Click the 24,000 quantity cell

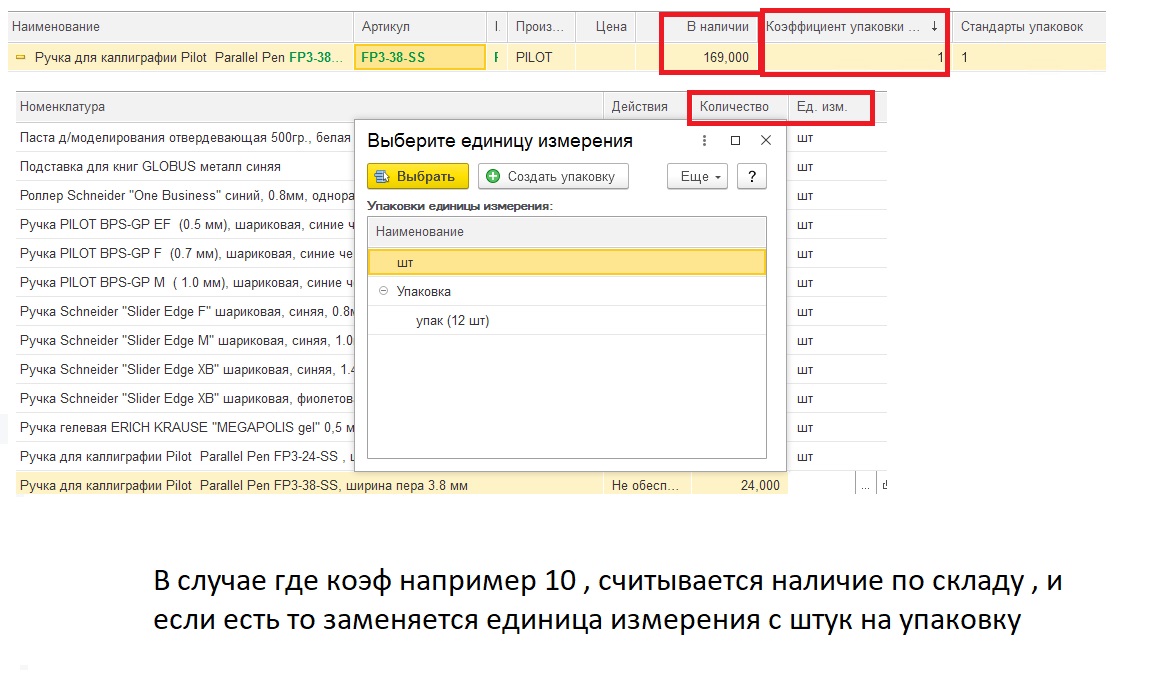point(740,486)
